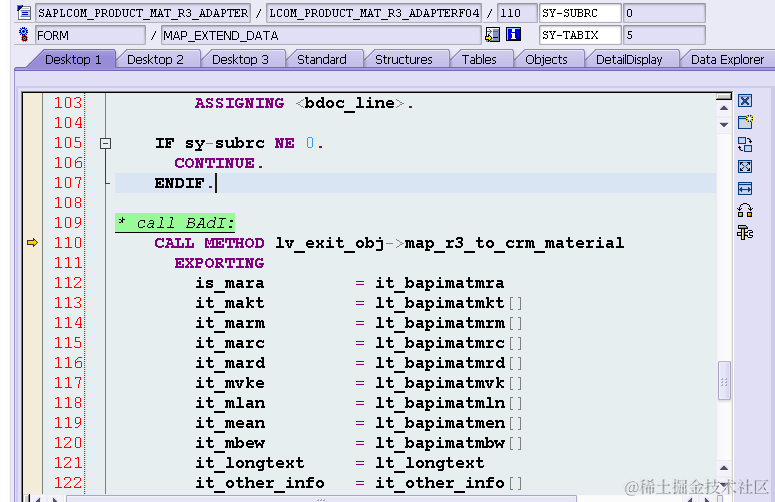Open the Objects tab
The width and height of the screenshot is (775, 502).
coord(546,60)
